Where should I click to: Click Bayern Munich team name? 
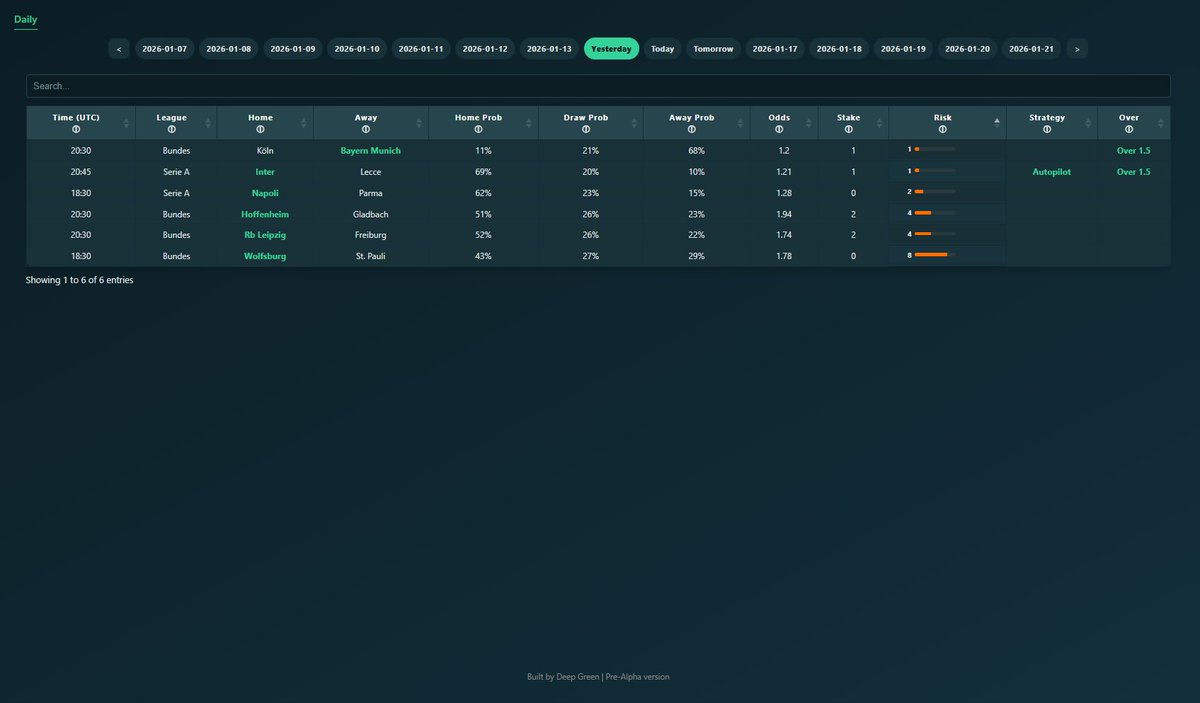click(x=371, y=151)
